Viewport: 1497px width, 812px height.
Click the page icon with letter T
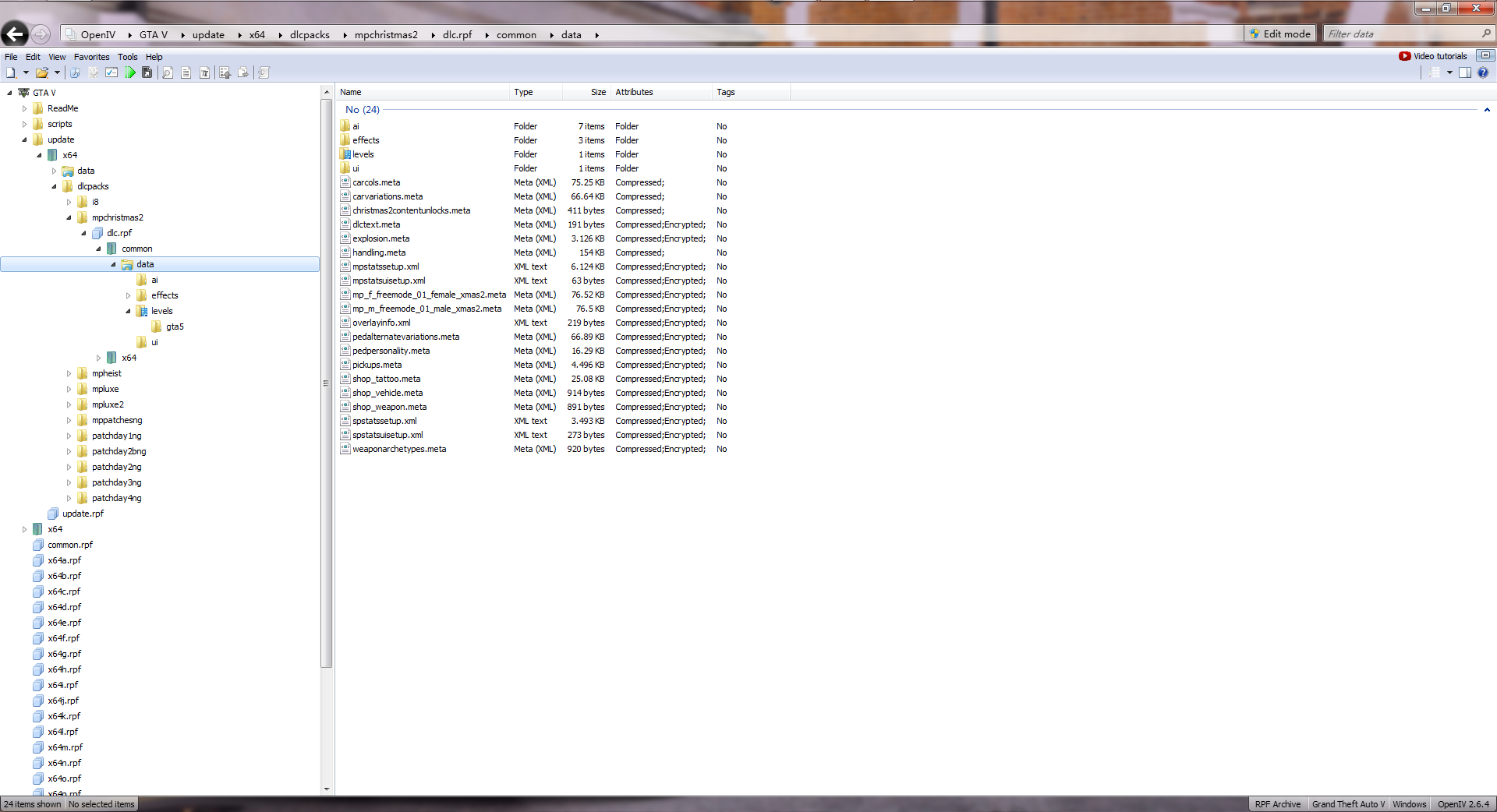204,72
